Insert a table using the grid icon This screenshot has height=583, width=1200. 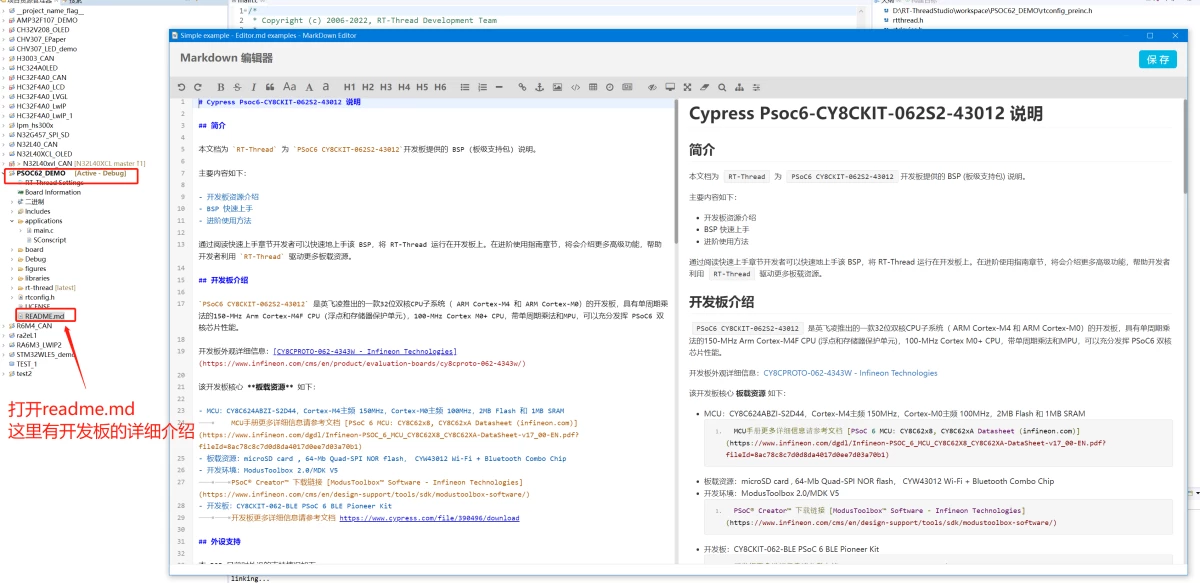point(593,87)
